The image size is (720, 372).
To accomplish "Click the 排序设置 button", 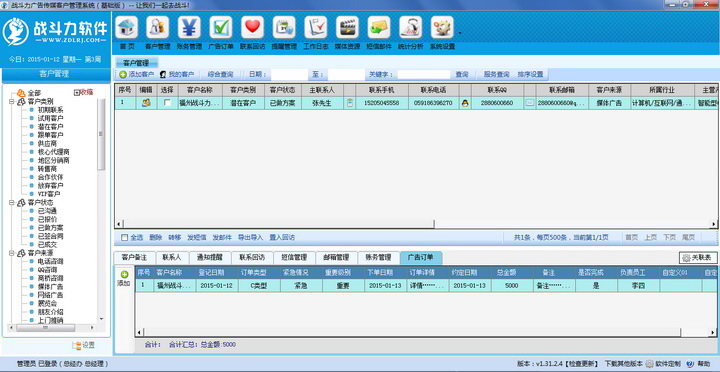I will tap(530, 74).
